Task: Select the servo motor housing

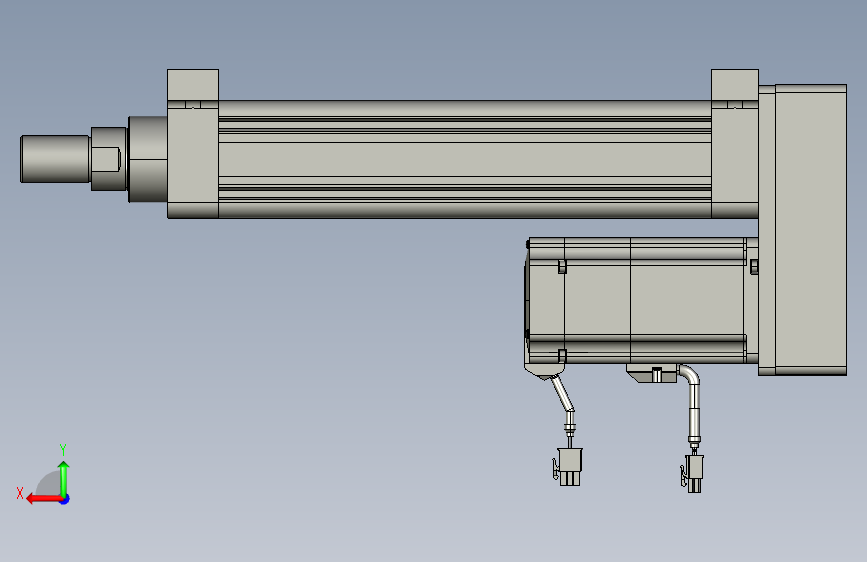Action: click(641, 300)
